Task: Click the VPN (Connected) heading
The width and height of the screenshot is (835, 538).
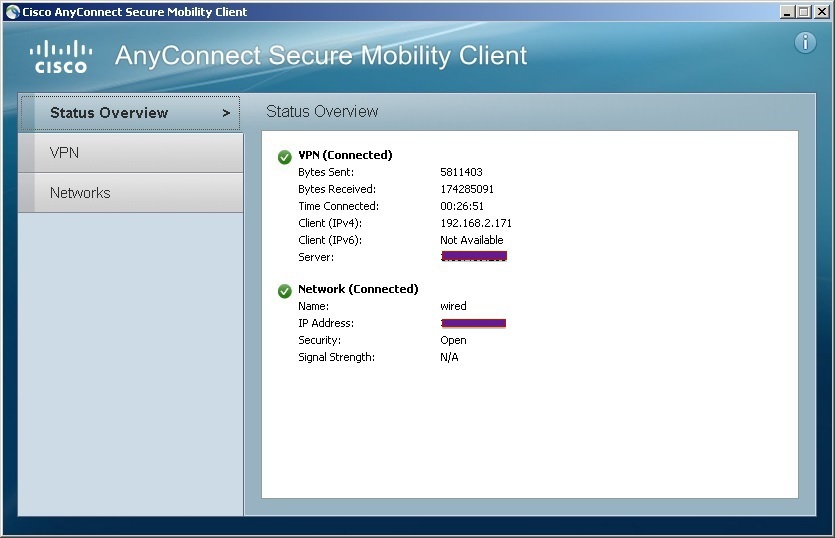Action: [345, 155]
